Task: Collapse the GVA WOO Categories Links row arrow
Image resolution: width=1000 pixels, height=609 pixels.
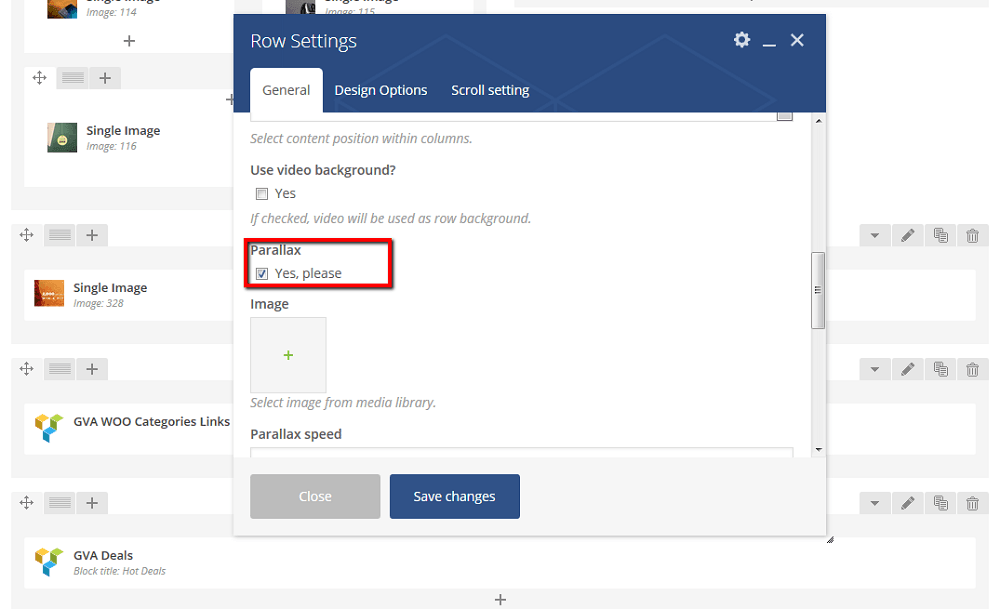Action: (x=875, y=369)
